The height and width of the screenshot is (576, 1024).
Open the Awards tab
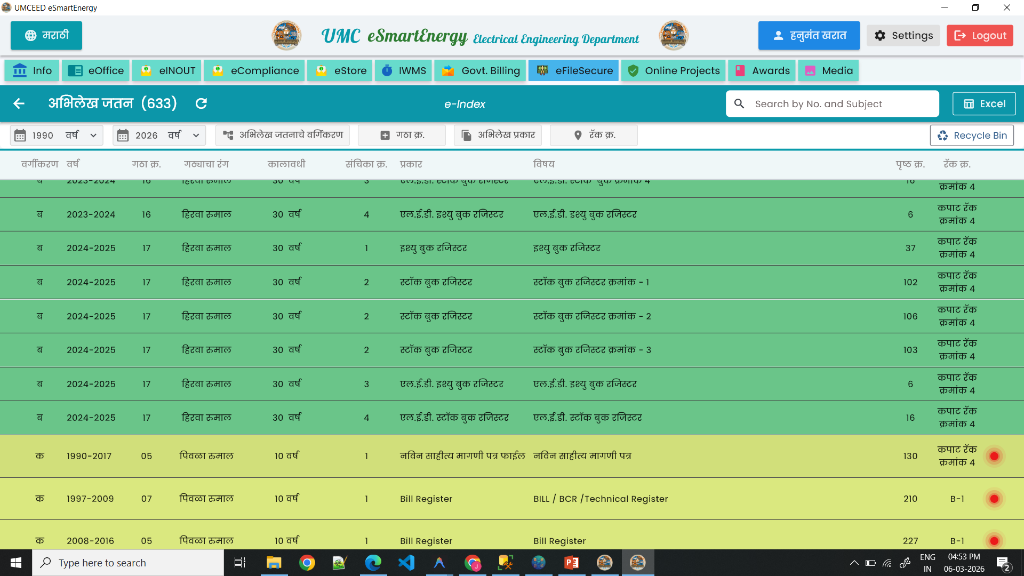coord(761,71)
